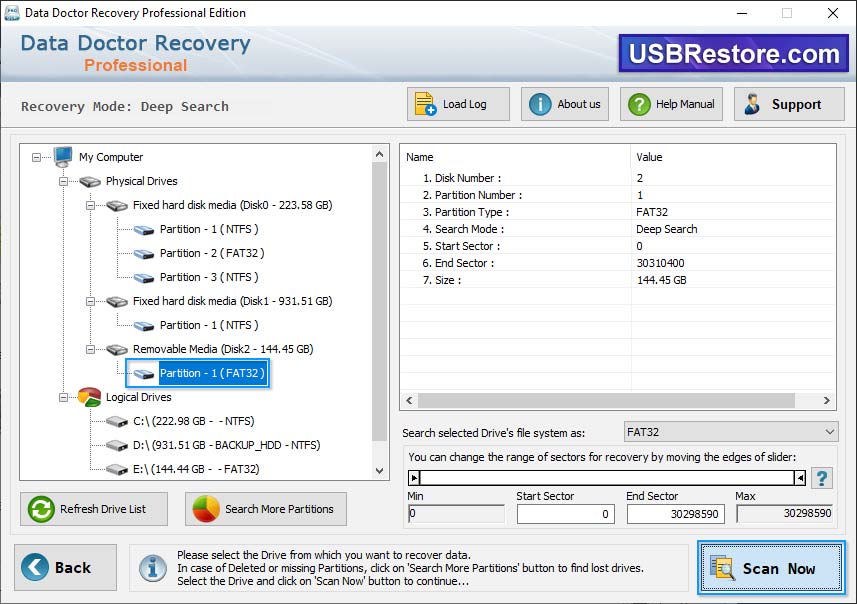The height and width of the screenshot is (604, 857).
Task: Click the Disk0 hard disk icon
Action: pyautogui.click(x=116, y=206)
